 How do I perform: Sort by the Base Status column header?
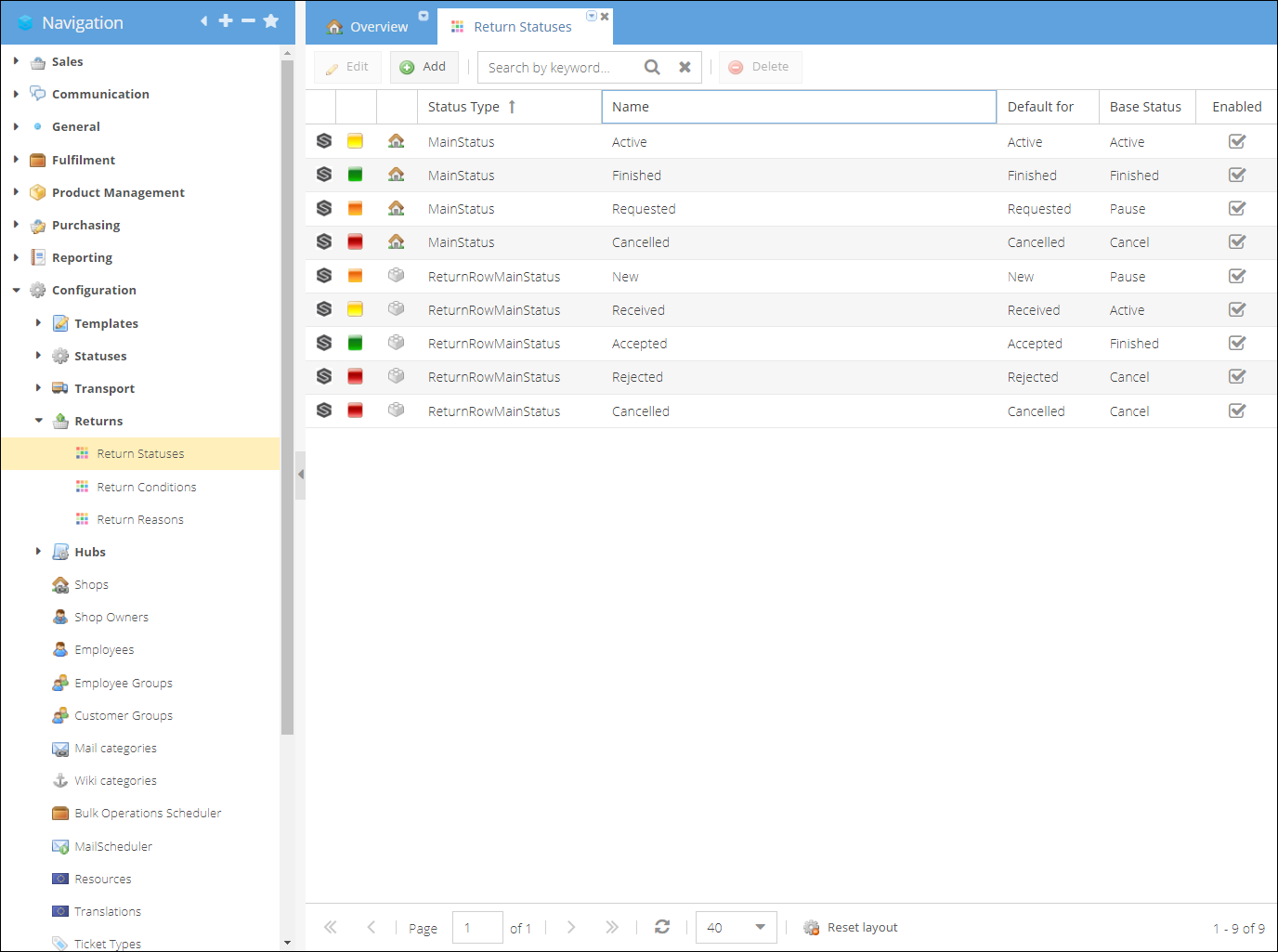tap(1147, 107)
